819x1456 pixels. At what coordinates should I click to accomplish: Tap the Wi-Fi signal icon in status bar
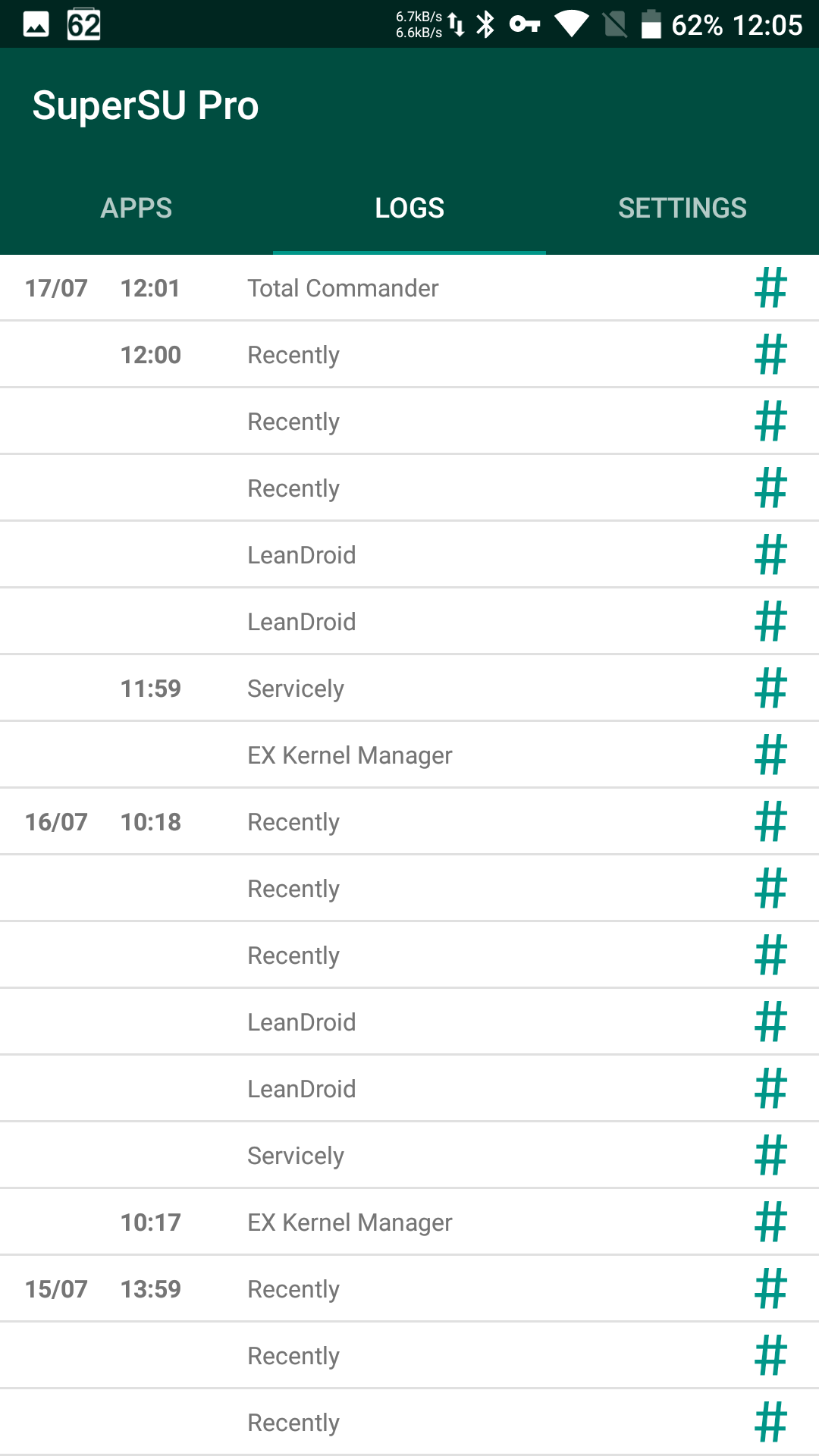(x=572, y=24)
